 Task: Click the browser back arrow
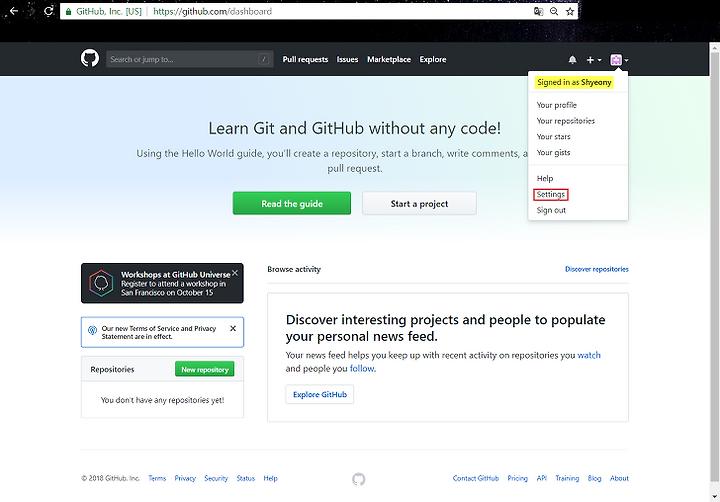coord(14,11)
